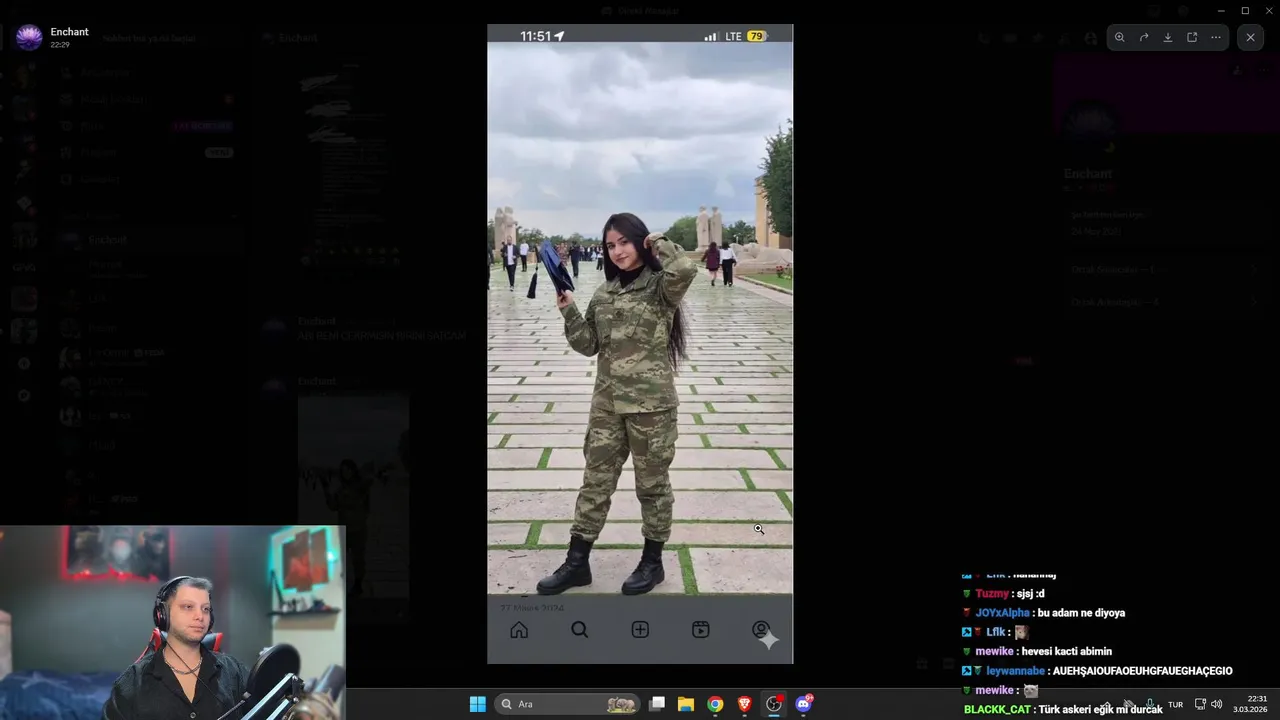1280x720 pixels.
Task: Switch to Discord on the taskbar
Action: pyautogui.click(x=803, y=704)
